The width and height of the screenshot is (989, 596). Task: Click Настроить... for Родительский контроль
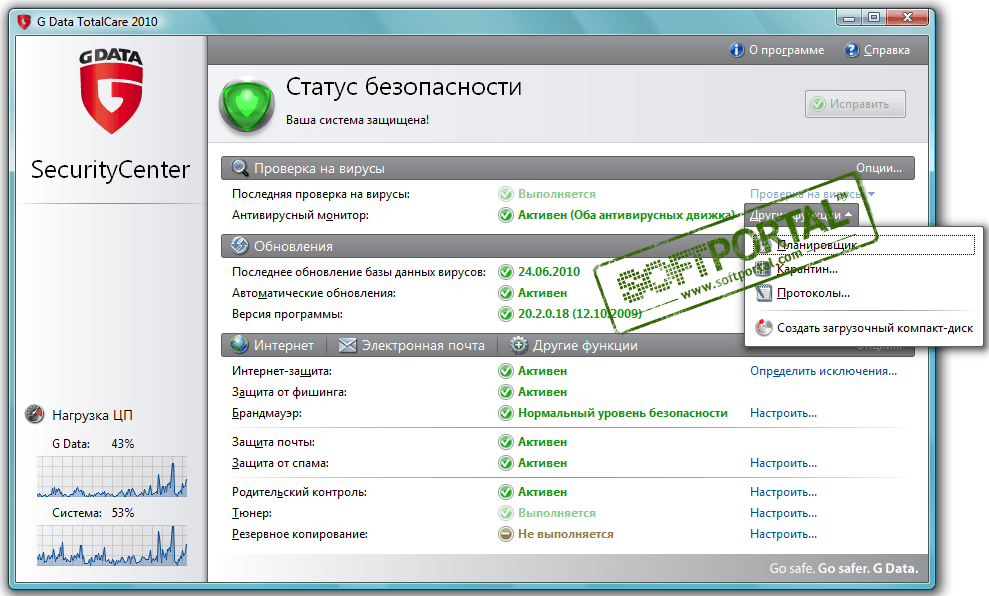coord(783,492)
